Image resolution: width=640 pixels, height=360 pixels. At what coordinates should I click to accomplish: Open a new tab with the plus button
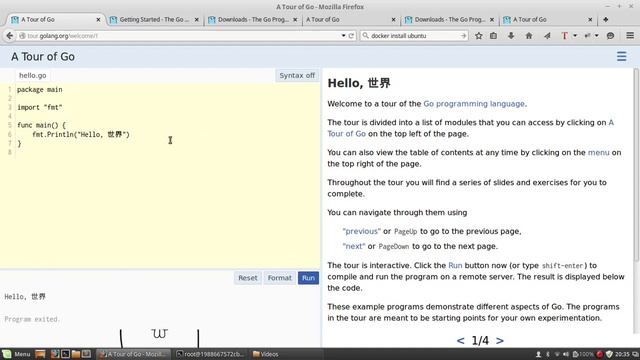[606, 19]
